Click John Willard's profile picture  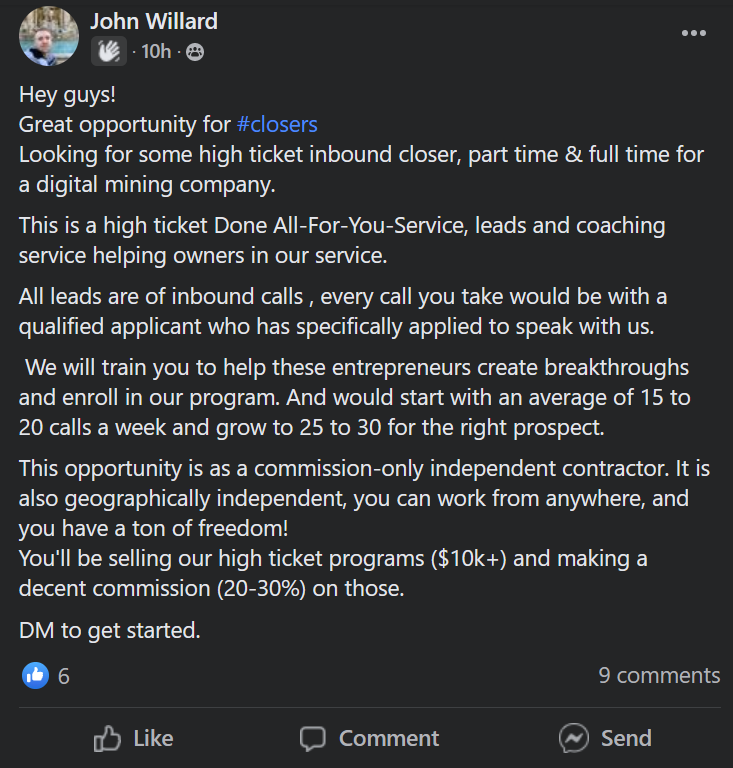click(48, 36)
